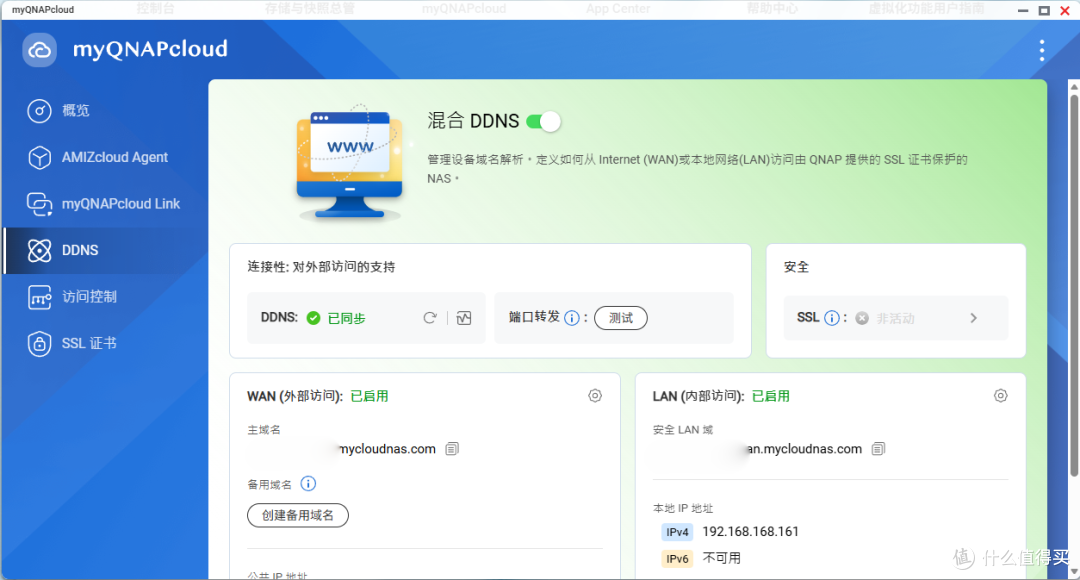The height and width of the screenshot is (580, 1080).
Task: Click the 安全 LAN 域 label
Action: point(683,430)
